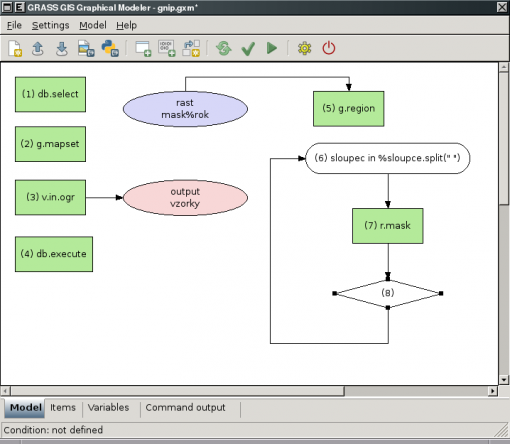
Task: Export the model to an image
Action: click(86, 49)
